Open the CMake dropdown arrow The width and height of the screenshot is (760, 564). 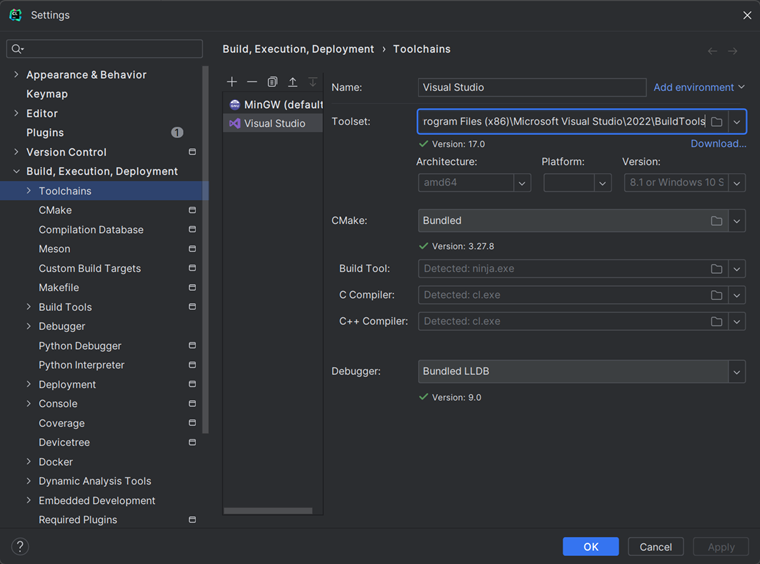[x=737, y=221]
